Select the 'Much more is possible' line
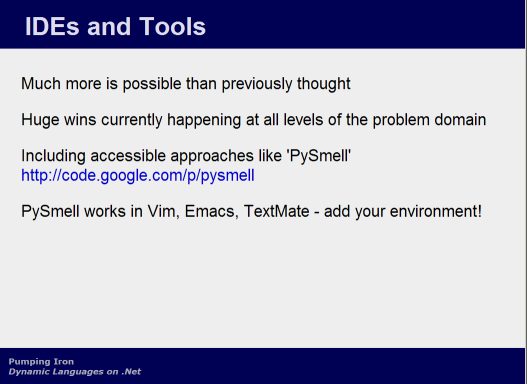 coord(186,84)
